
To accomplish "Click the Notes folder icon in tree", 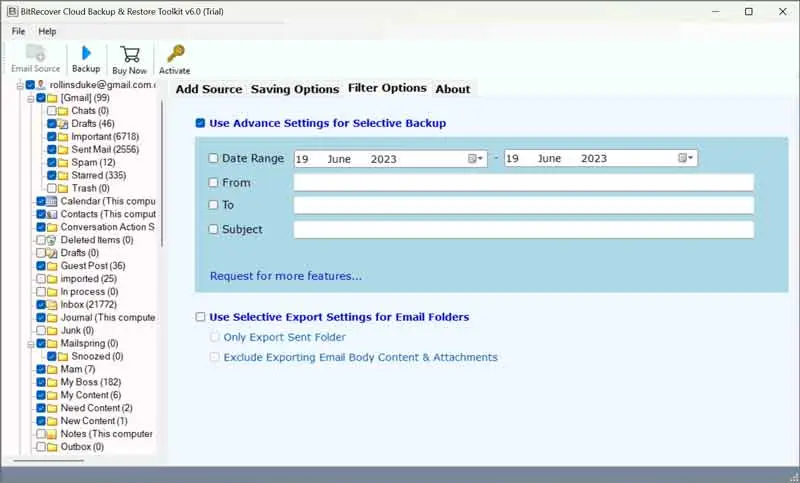I will pos(53,434).
